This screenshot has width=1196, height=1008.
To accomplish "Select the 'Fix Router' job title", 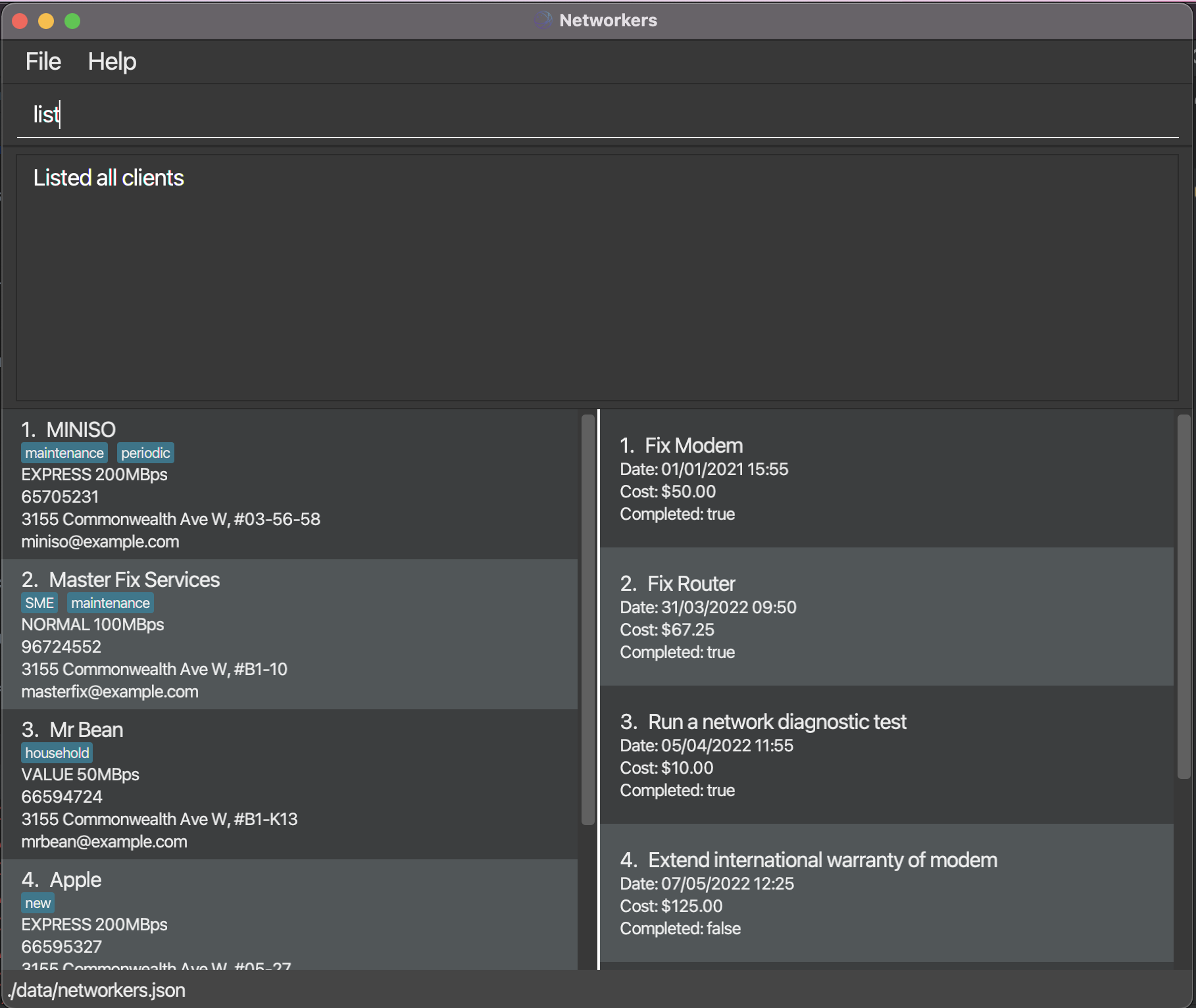I will [691, 584].
